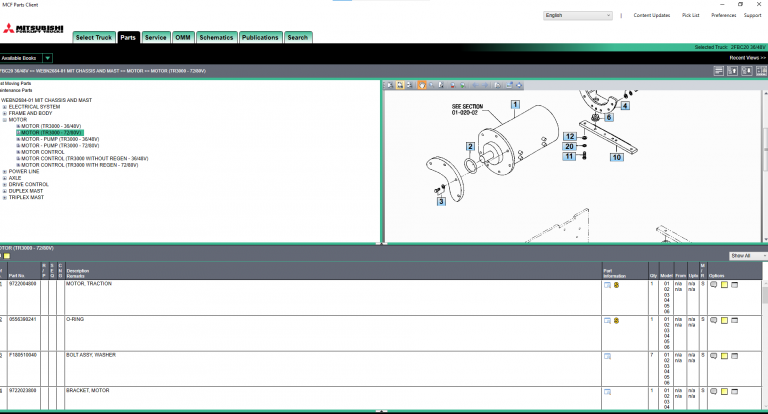Switch to the Service tab
Screen dimensions: 768x414
156,37
